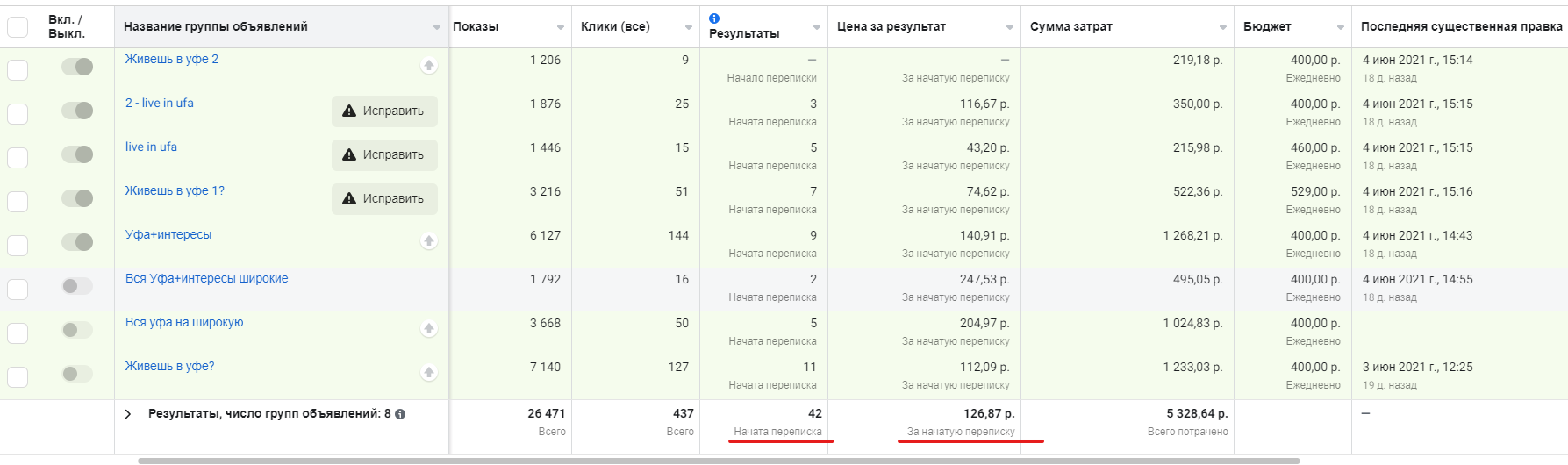Click the total clicks value 437
Viewport: 1568px width, 465px height.
pyautogui.click(x=684, y=414)
